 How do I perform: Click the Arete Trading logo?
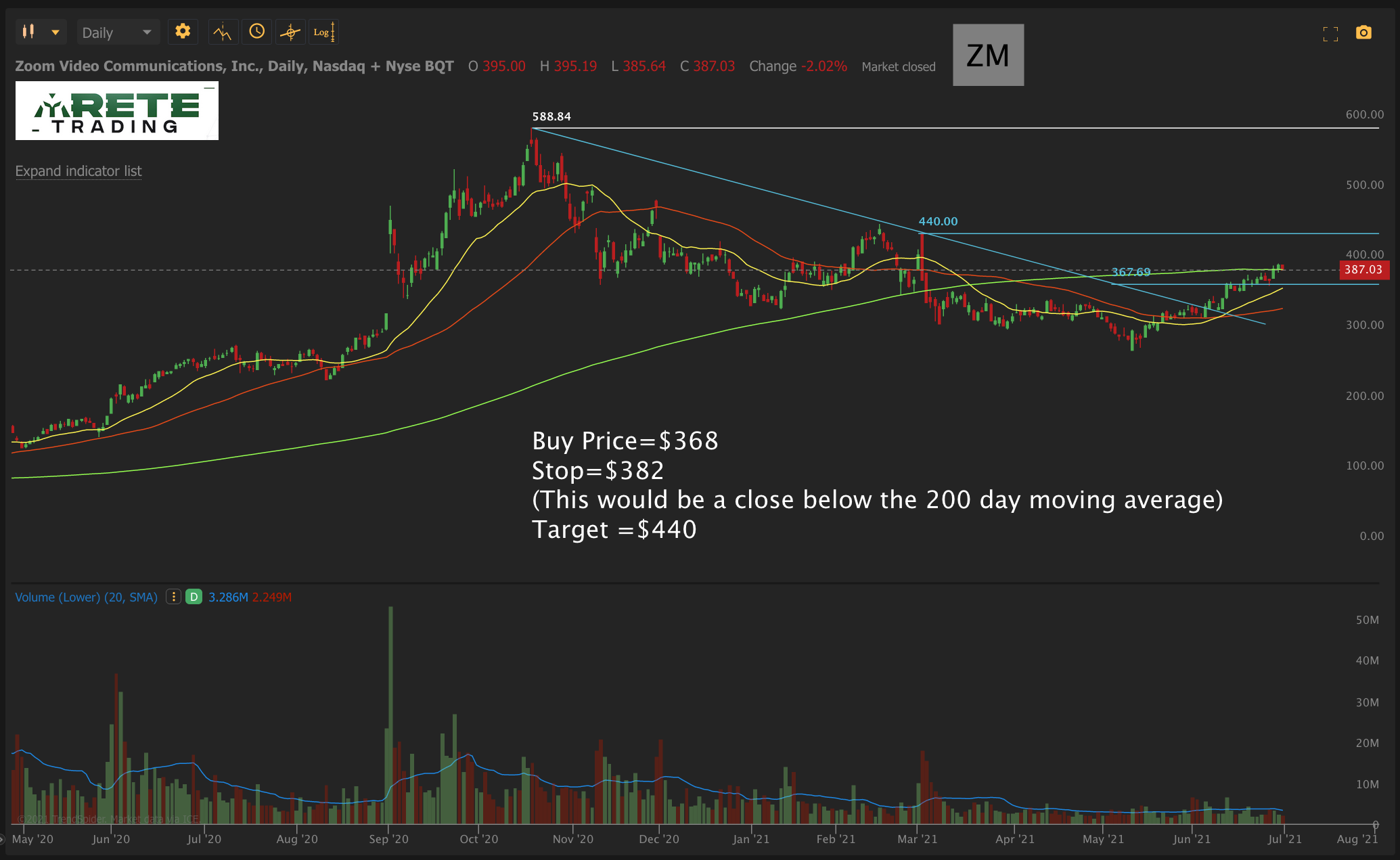click(117, 111)
